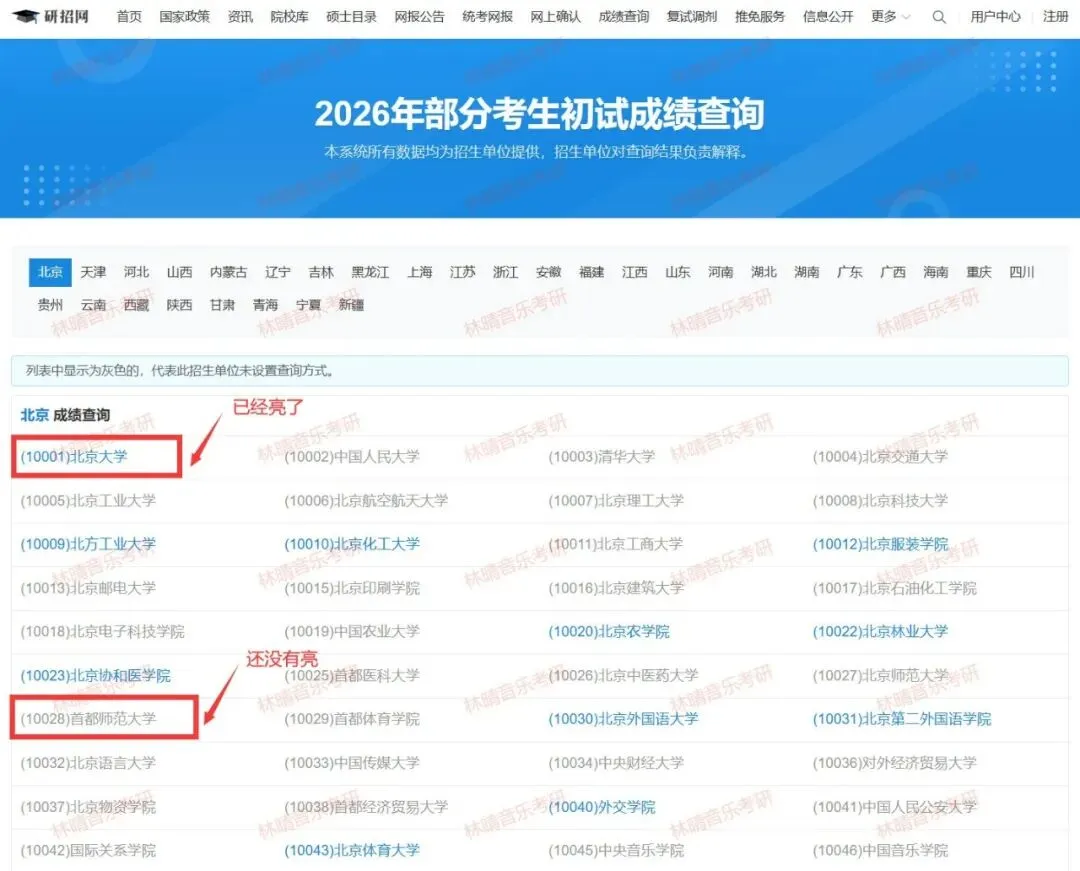
Task: Open 国家政策 menu item
Action: click(185, 17)
